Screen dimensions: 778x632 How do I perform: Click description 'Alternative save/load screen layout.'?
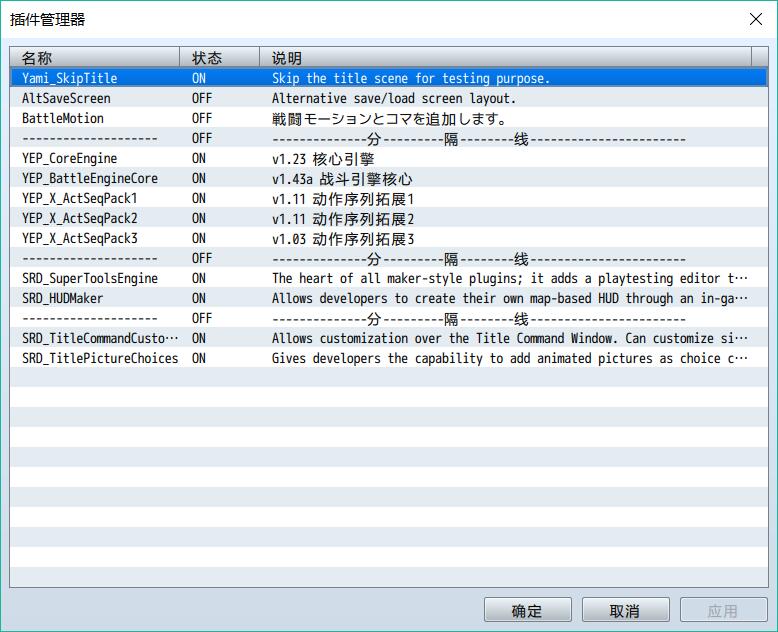pos(394,98)
